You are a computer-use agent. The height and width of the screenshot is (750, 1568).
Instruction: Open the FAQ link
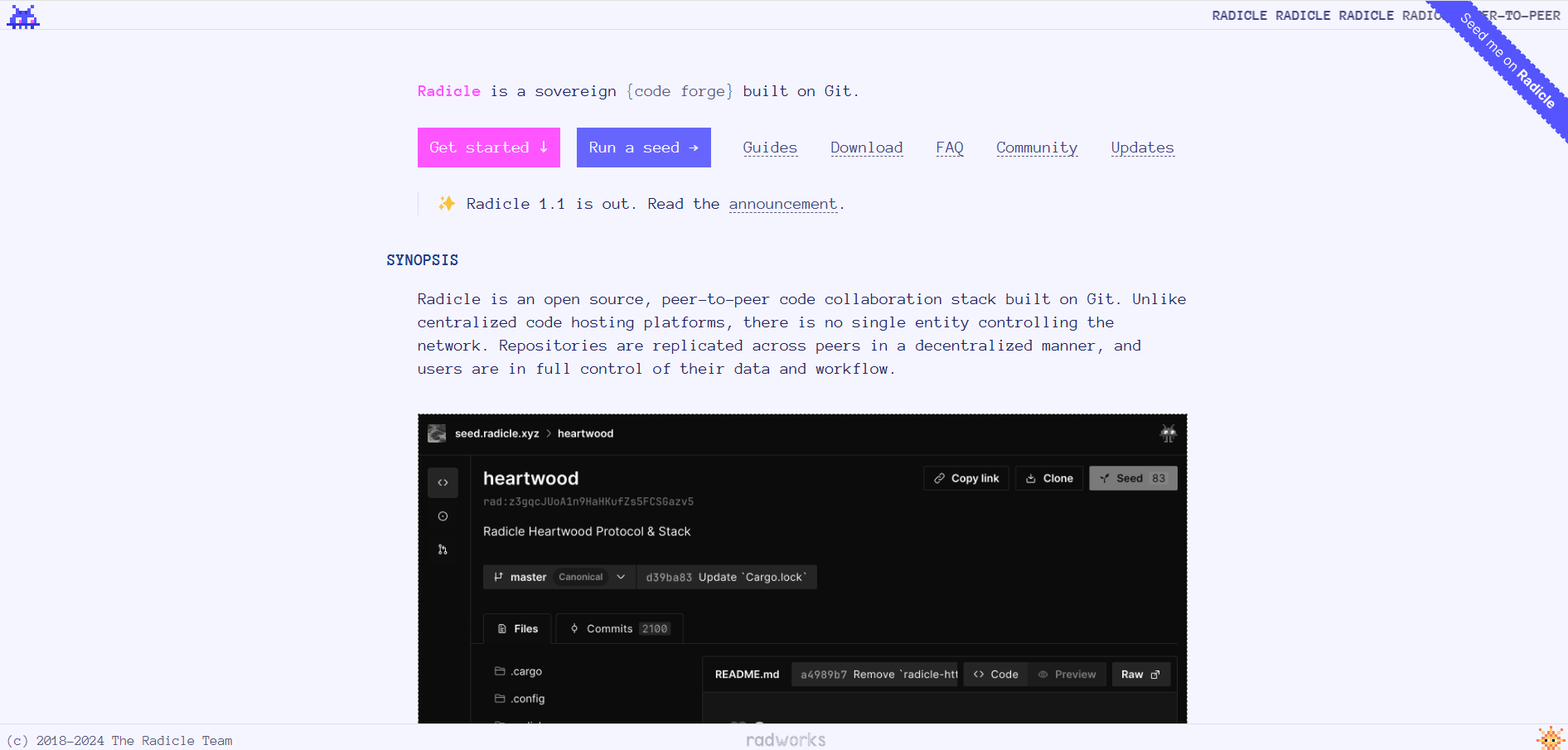[x=950, y=148]
